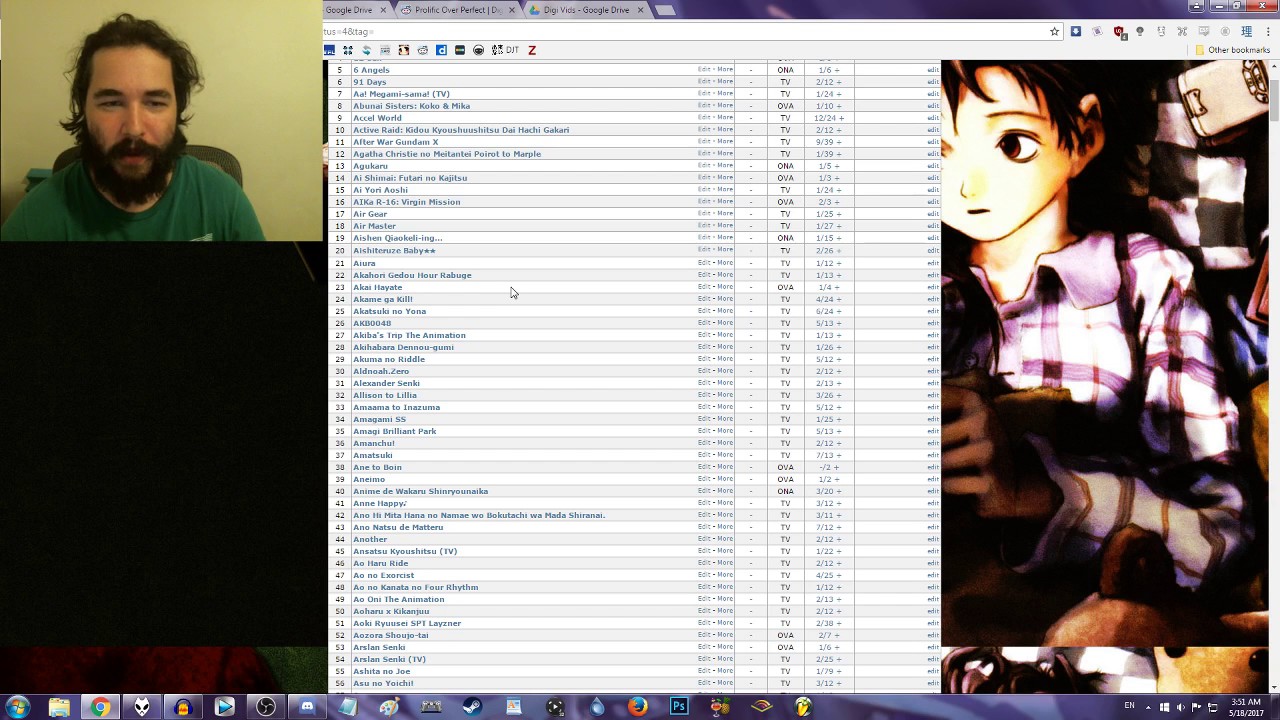Close the Prolific Over Perfect tab
Screen dimensions: 1280x720
[x=512, y=10]
